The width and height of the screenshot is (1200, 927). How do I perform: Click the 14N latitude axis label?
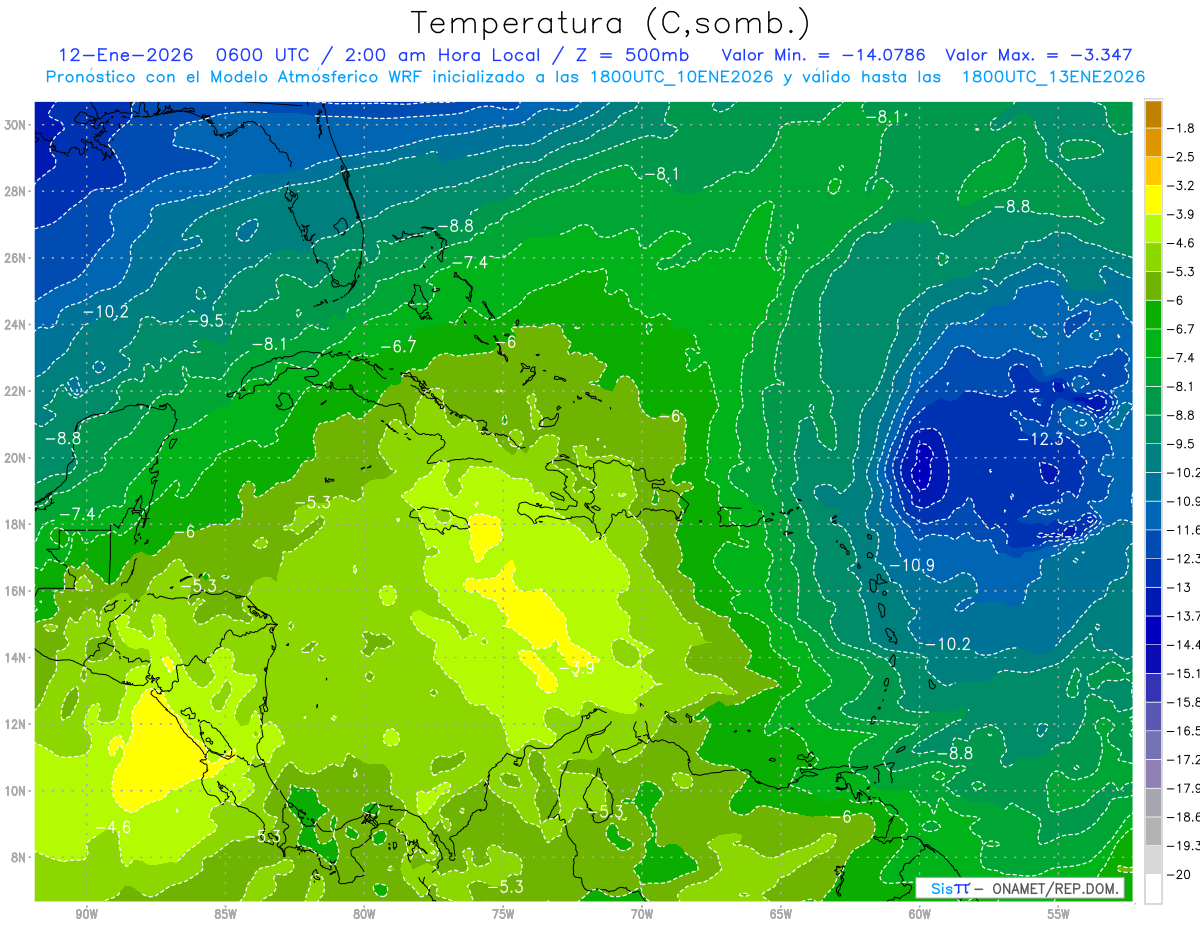point(16,657)
